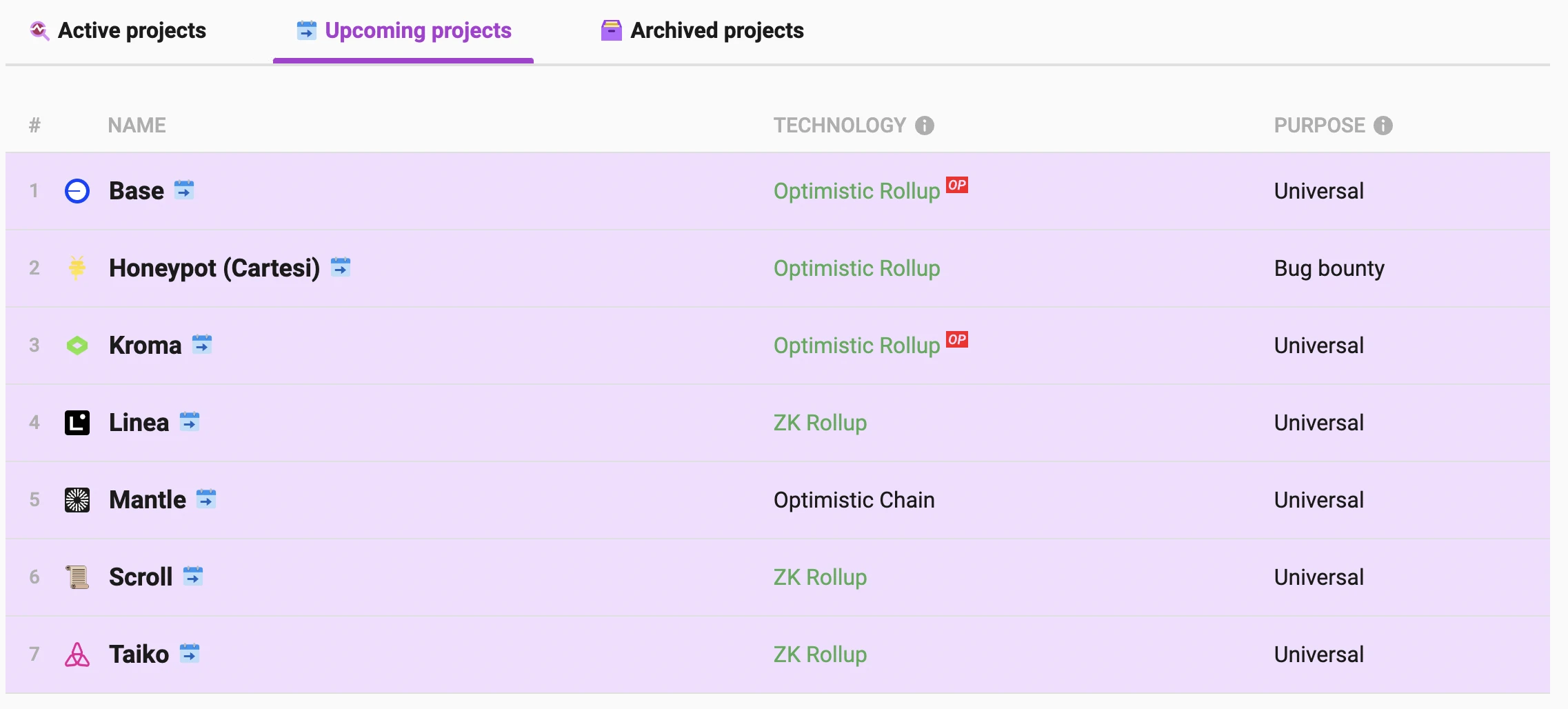Open the Taiko project name link
The height and width of the screenshot is (709, 1568).
139,654
